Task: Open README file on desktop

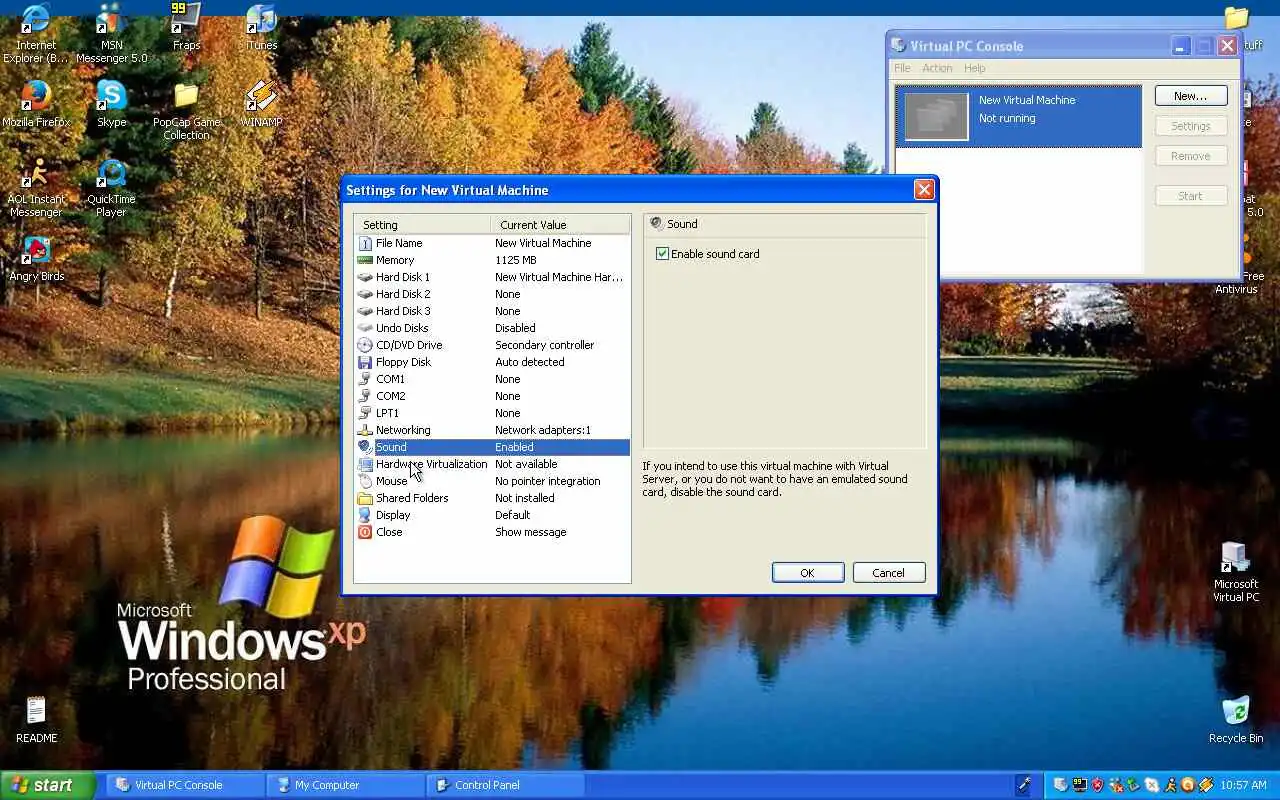Action: (36, 720)
